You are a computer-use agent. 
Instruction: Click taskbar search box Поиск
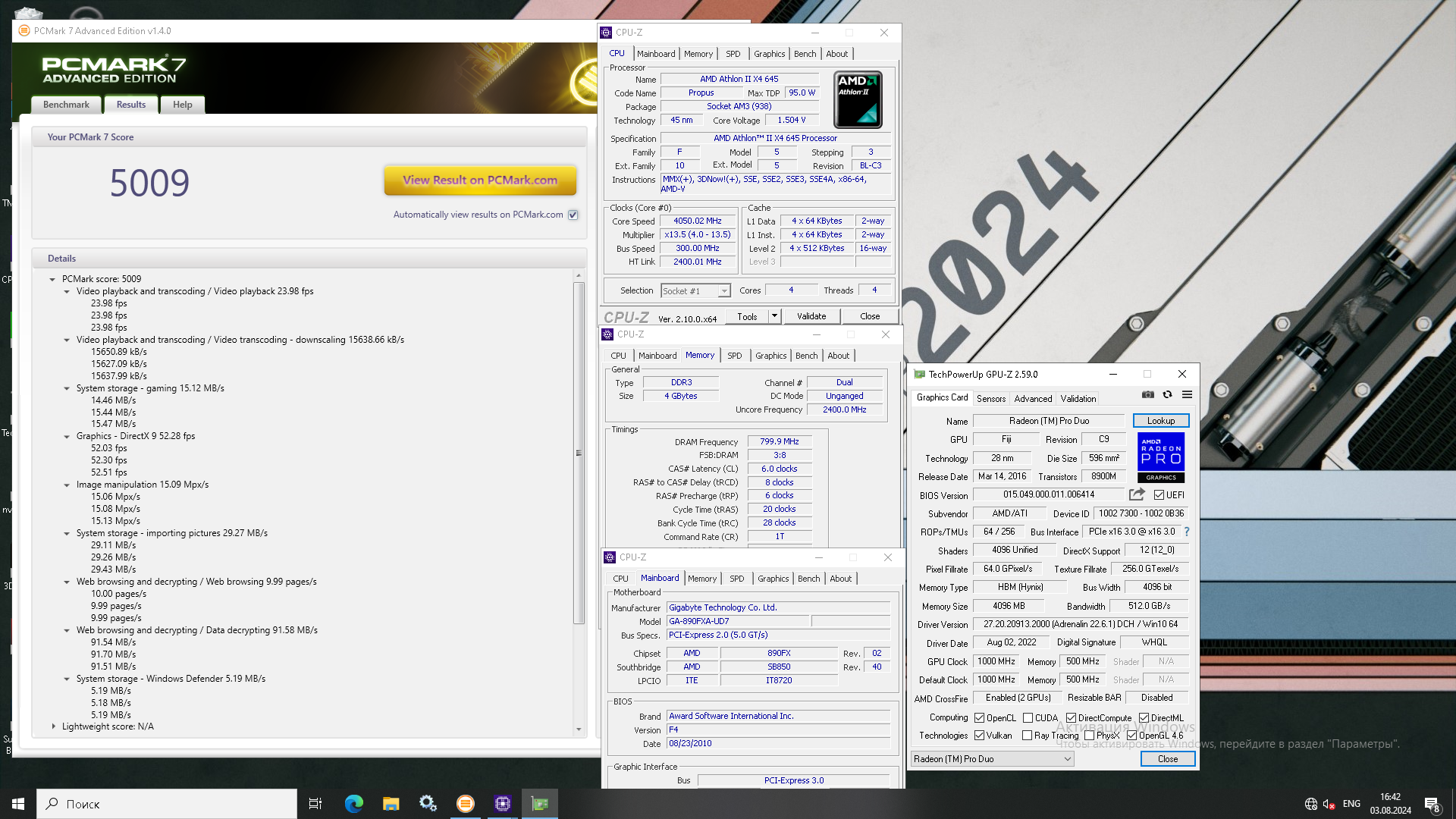167,804
